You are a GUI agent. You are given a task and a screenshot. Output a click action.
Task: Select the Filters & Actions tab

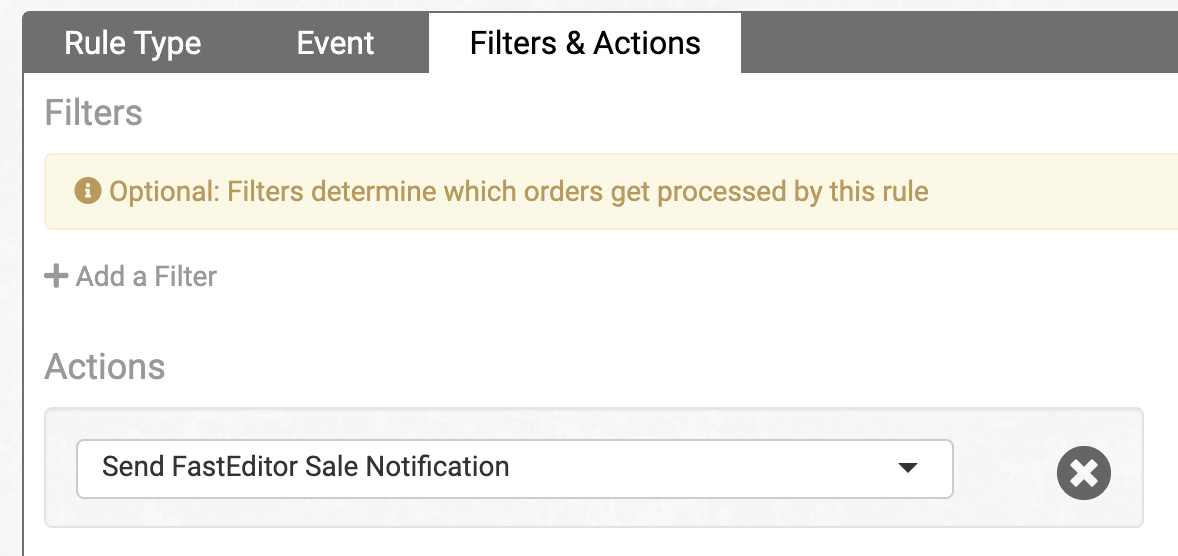(x=585, y=44)
